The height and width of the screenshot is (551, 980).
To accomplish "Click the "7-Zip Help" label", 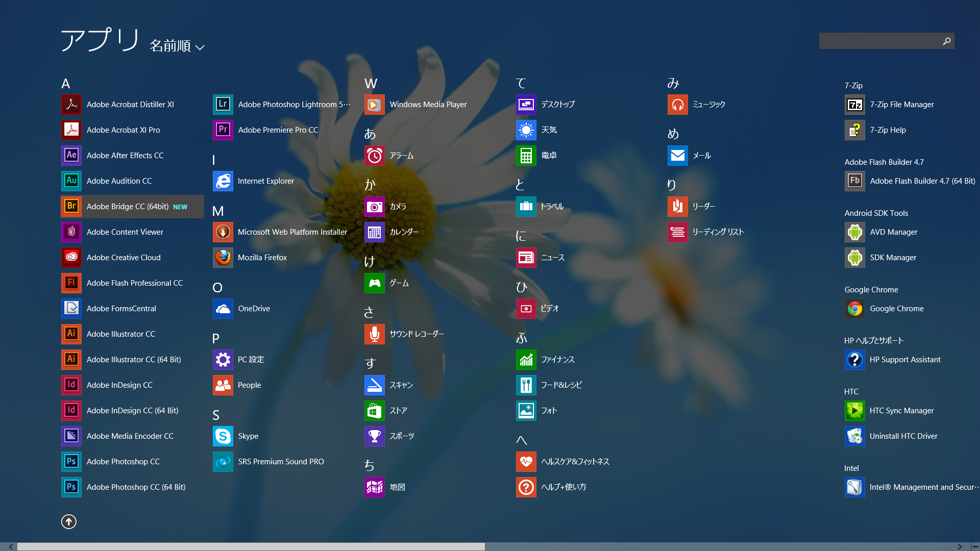I will point(888,130).
